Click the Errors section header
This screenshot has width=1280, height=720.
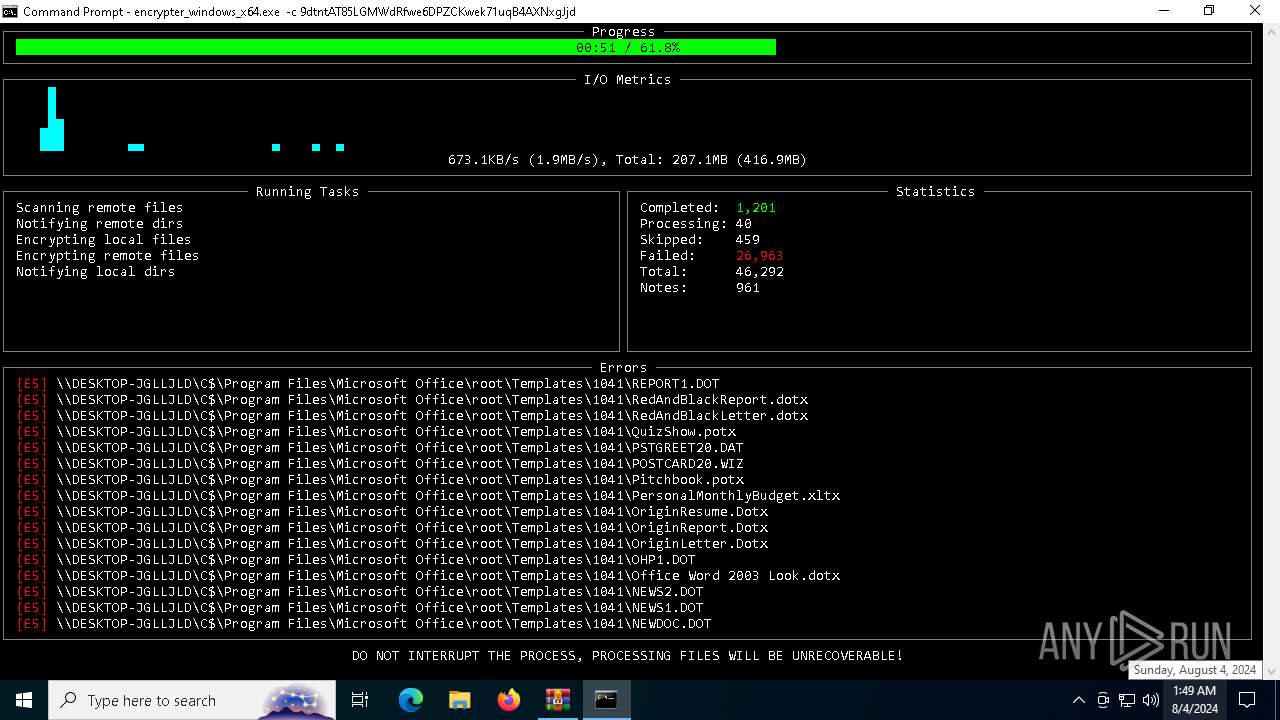(x=624, y=368)
